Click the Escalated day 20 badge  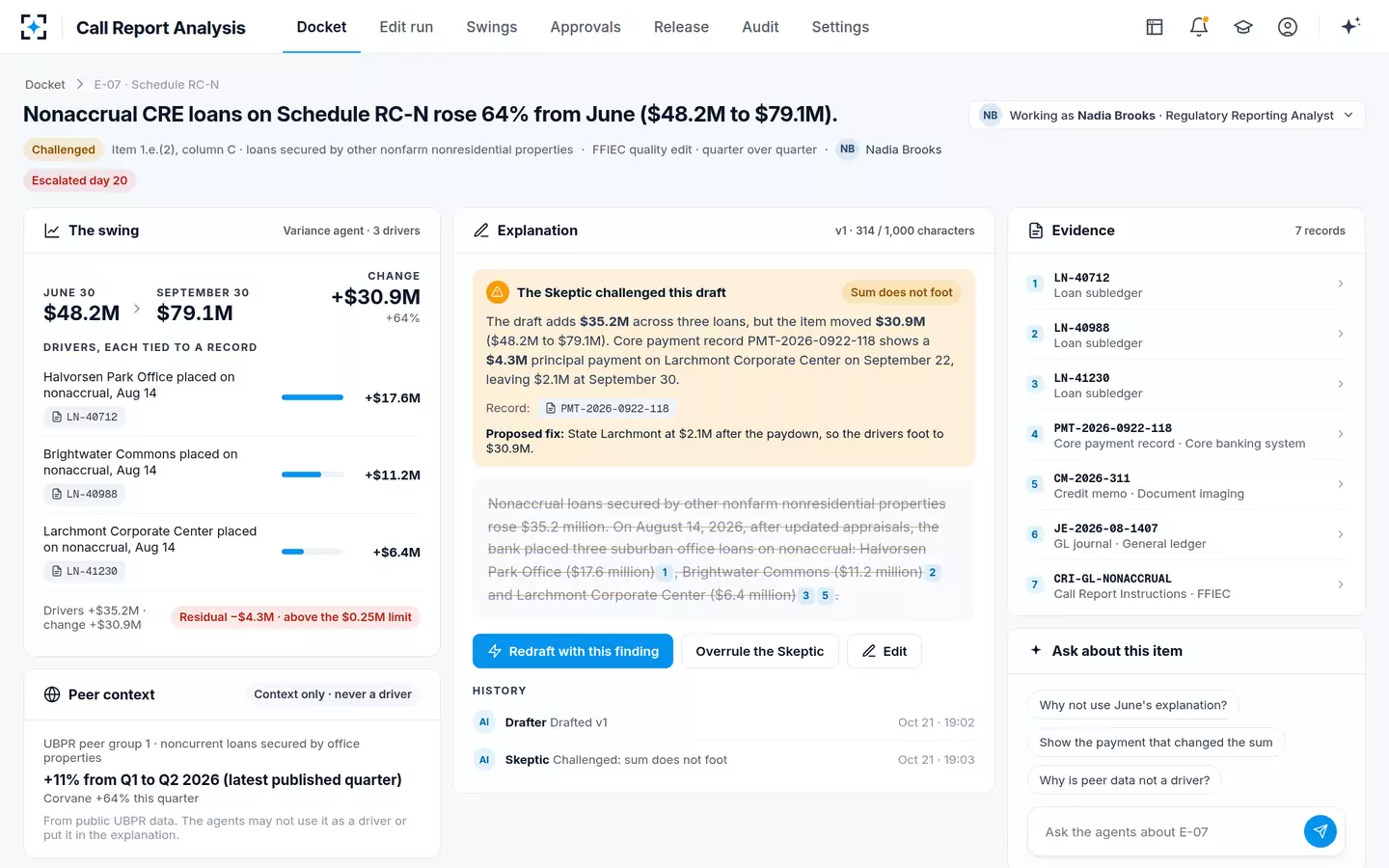(x=79, y=180)
